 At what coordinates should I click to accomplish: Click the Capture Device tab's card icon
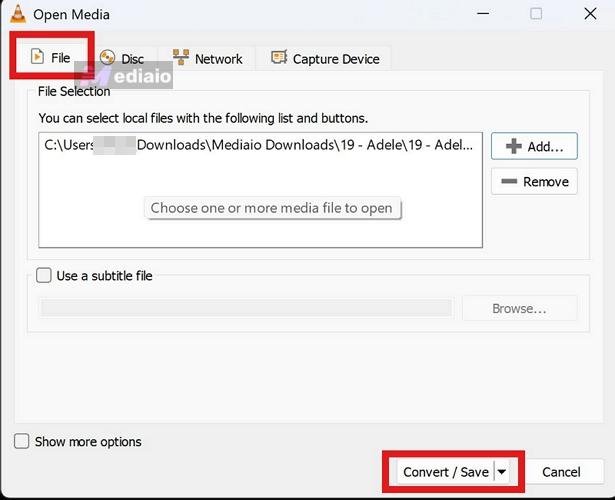pyautogui.click(x=279, y=58)
